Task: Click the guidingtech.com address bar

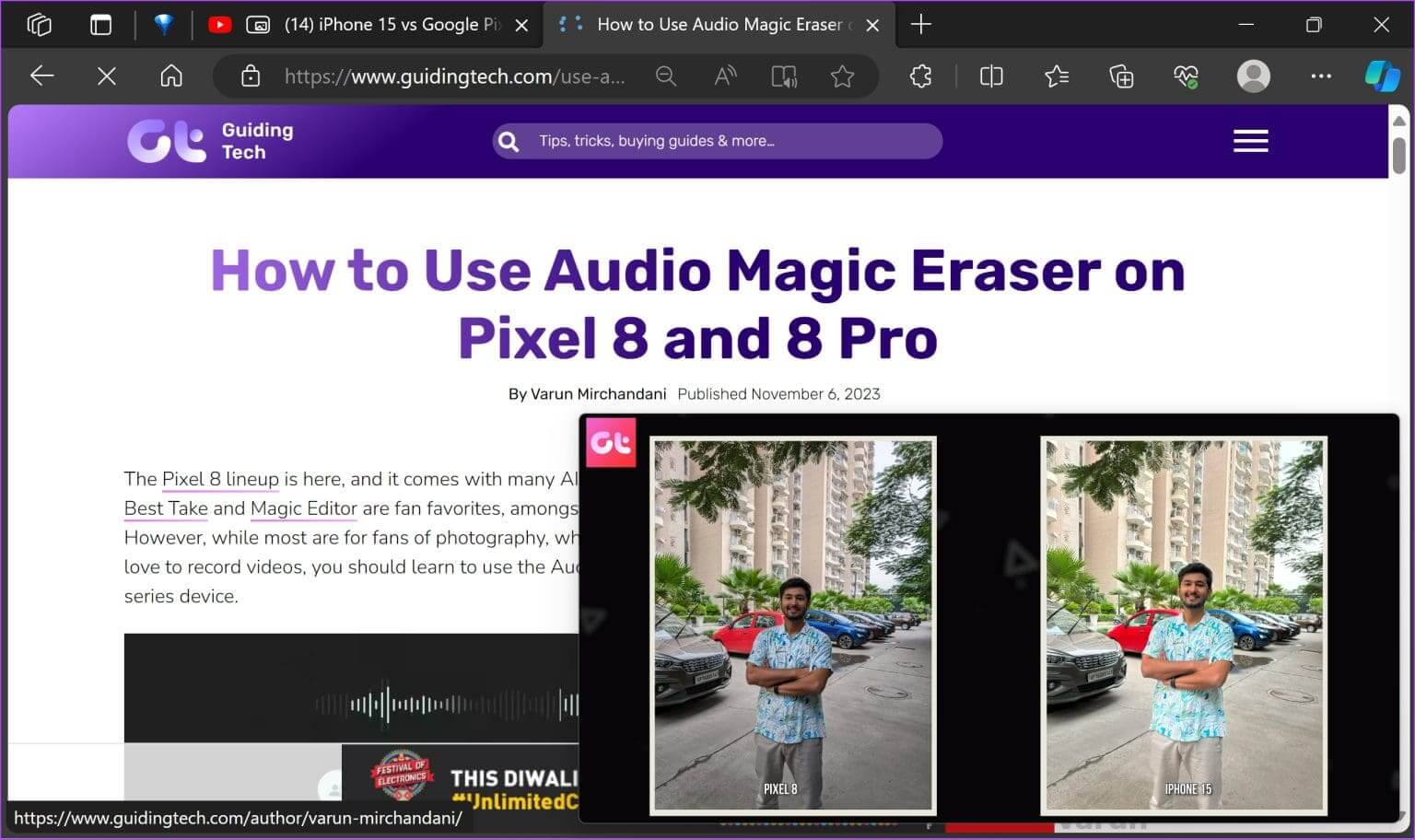Action: click(x=454, y=76)
